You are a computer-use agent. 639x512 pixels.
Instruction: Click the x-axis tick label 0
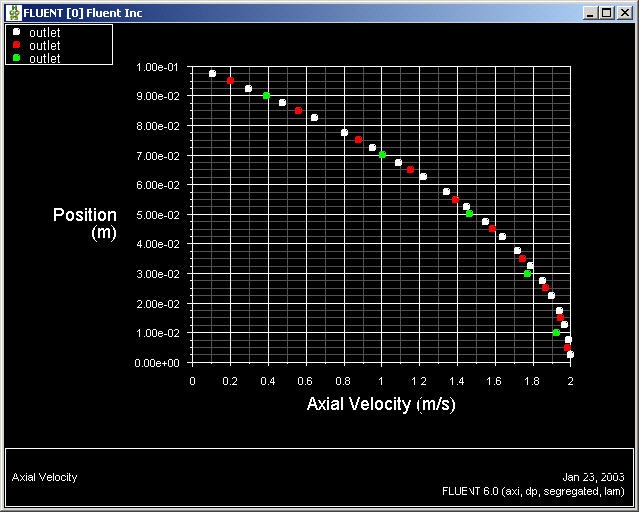192,381
